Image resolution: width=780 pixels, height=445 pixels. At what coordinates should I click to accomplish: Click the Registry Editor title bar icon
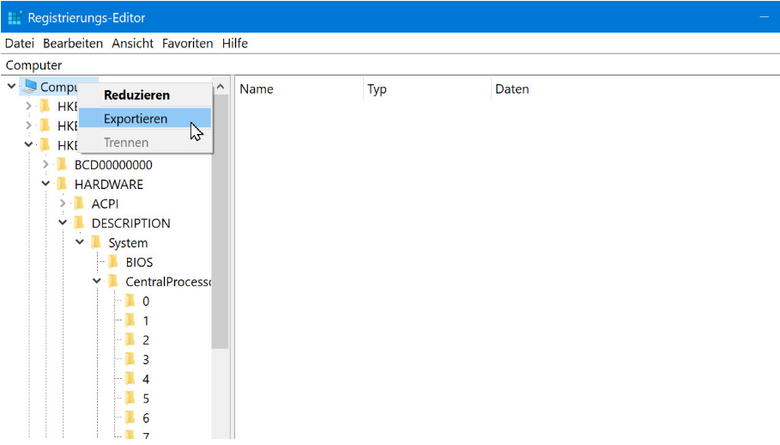[x=14, y=16]
